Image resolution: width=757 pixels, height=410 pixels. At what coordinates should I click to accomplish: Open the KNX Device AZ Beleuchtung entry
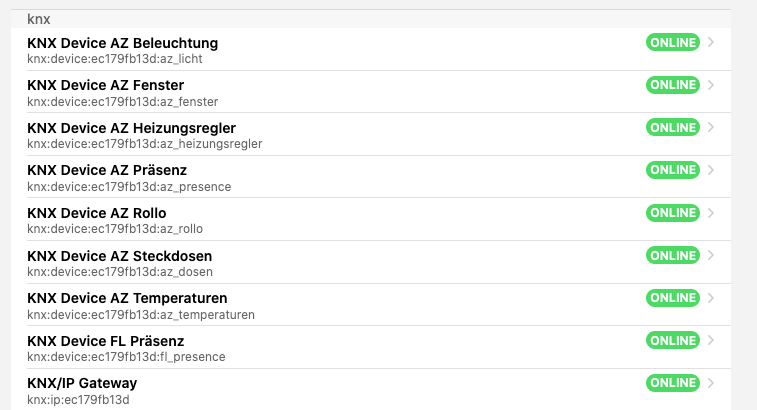122,43
